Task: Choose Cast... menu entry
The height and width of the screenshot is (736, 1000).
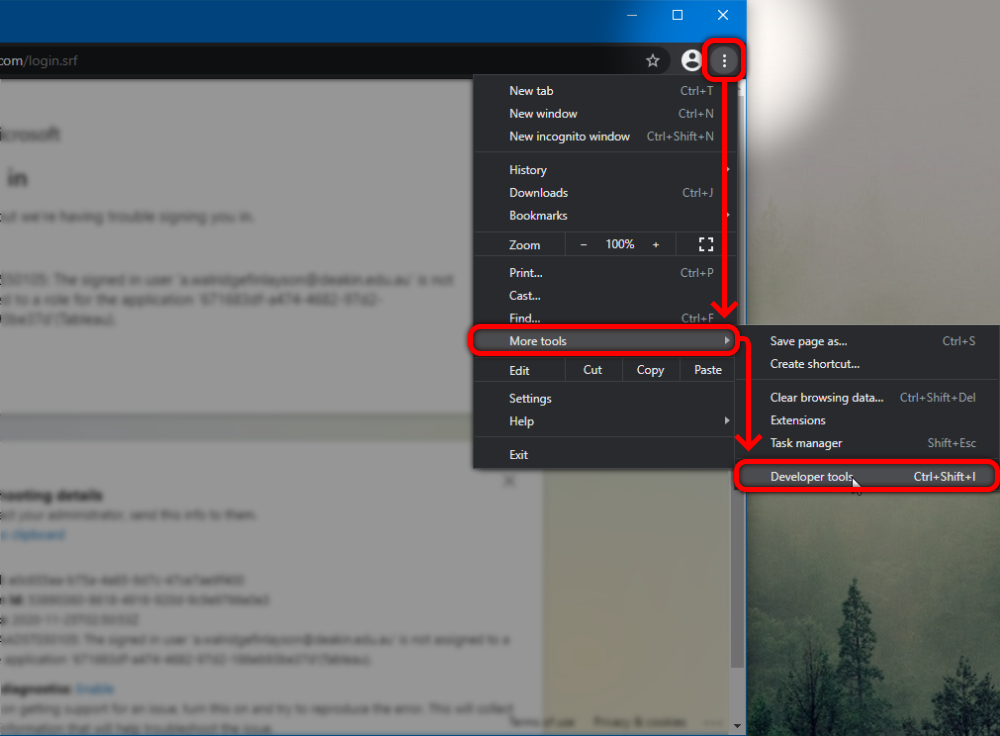Action: click(605, 295)
